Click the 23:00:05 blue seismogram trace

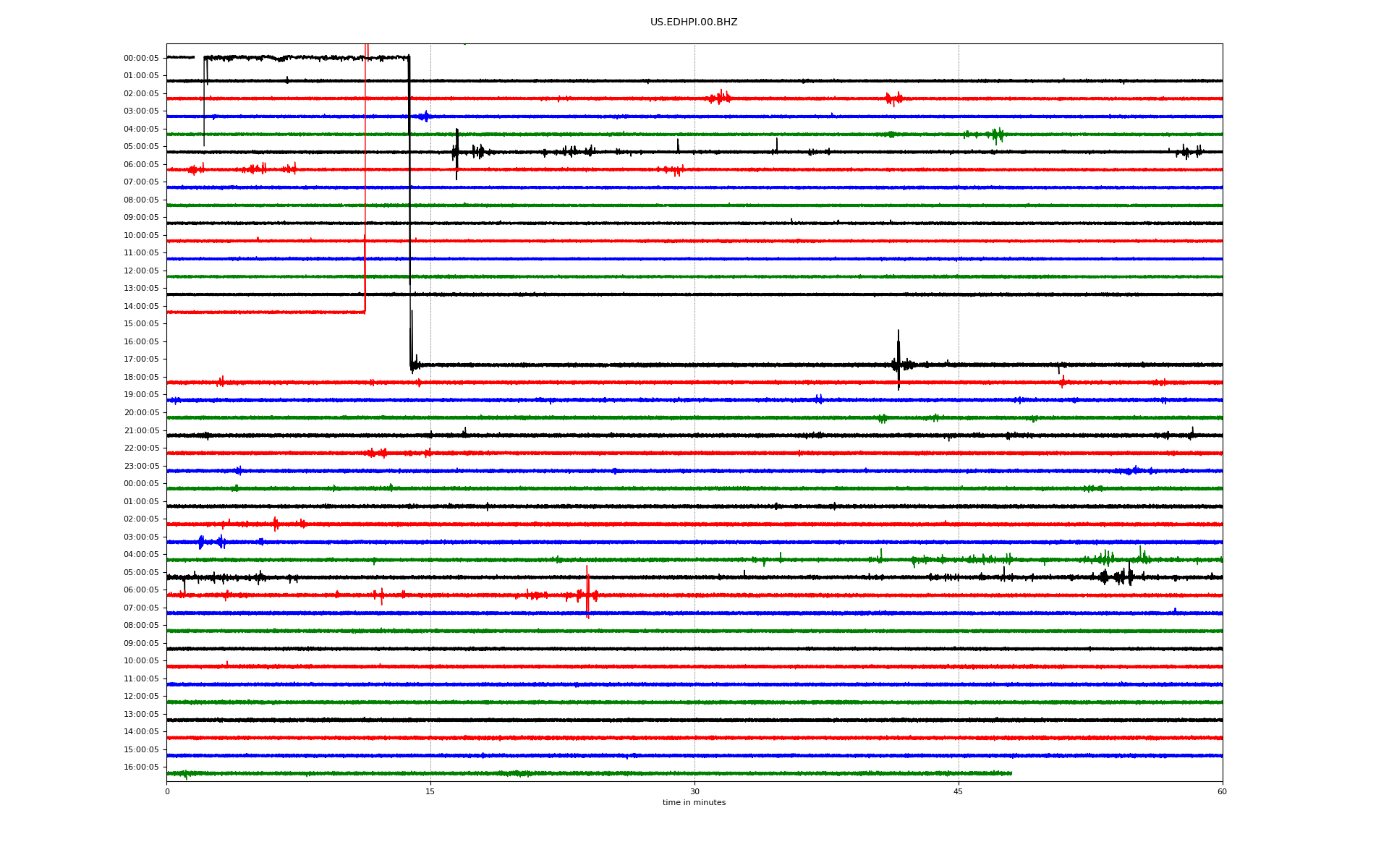pos(694,471)
